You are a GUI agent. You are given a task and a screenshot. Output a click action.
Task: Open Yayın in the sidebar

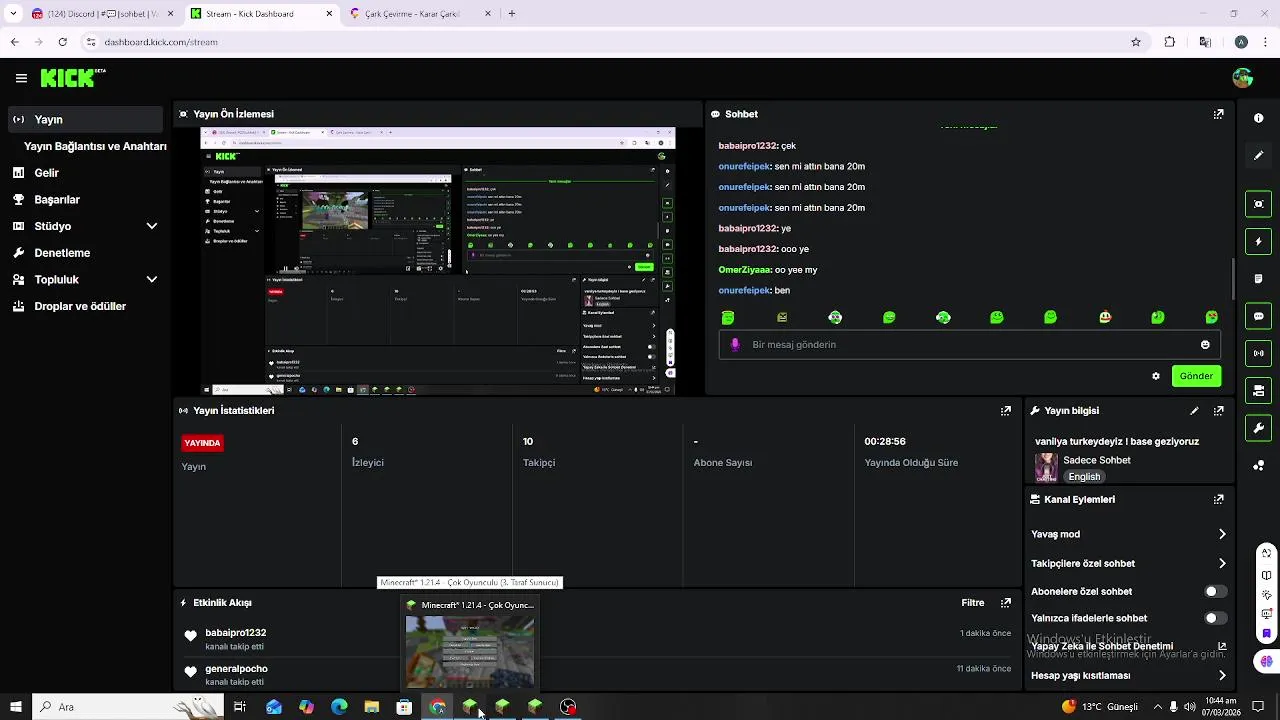click(x=85, y=119)
